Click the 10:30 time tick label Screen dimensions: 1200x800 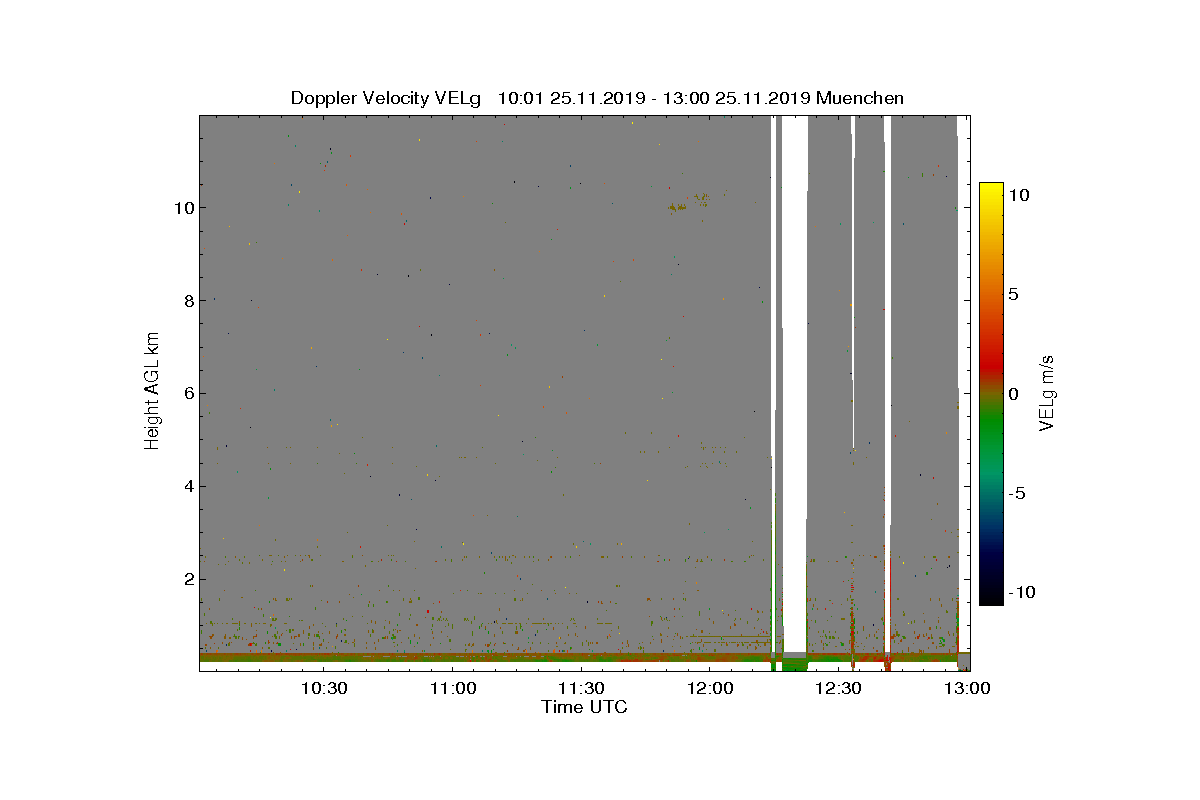323,689
